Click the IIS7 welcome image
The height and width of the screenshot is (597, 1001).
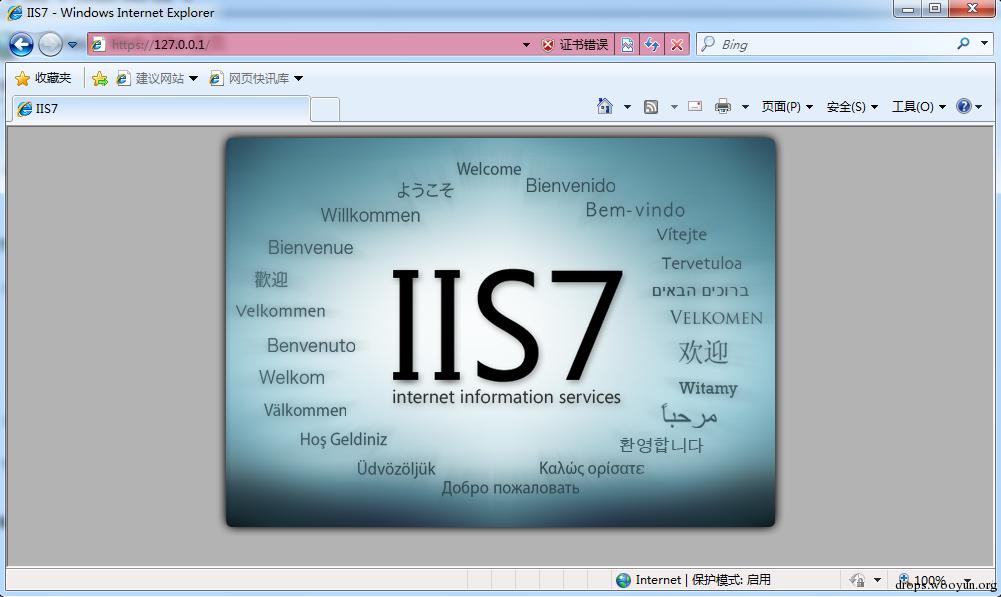point(500,332)
